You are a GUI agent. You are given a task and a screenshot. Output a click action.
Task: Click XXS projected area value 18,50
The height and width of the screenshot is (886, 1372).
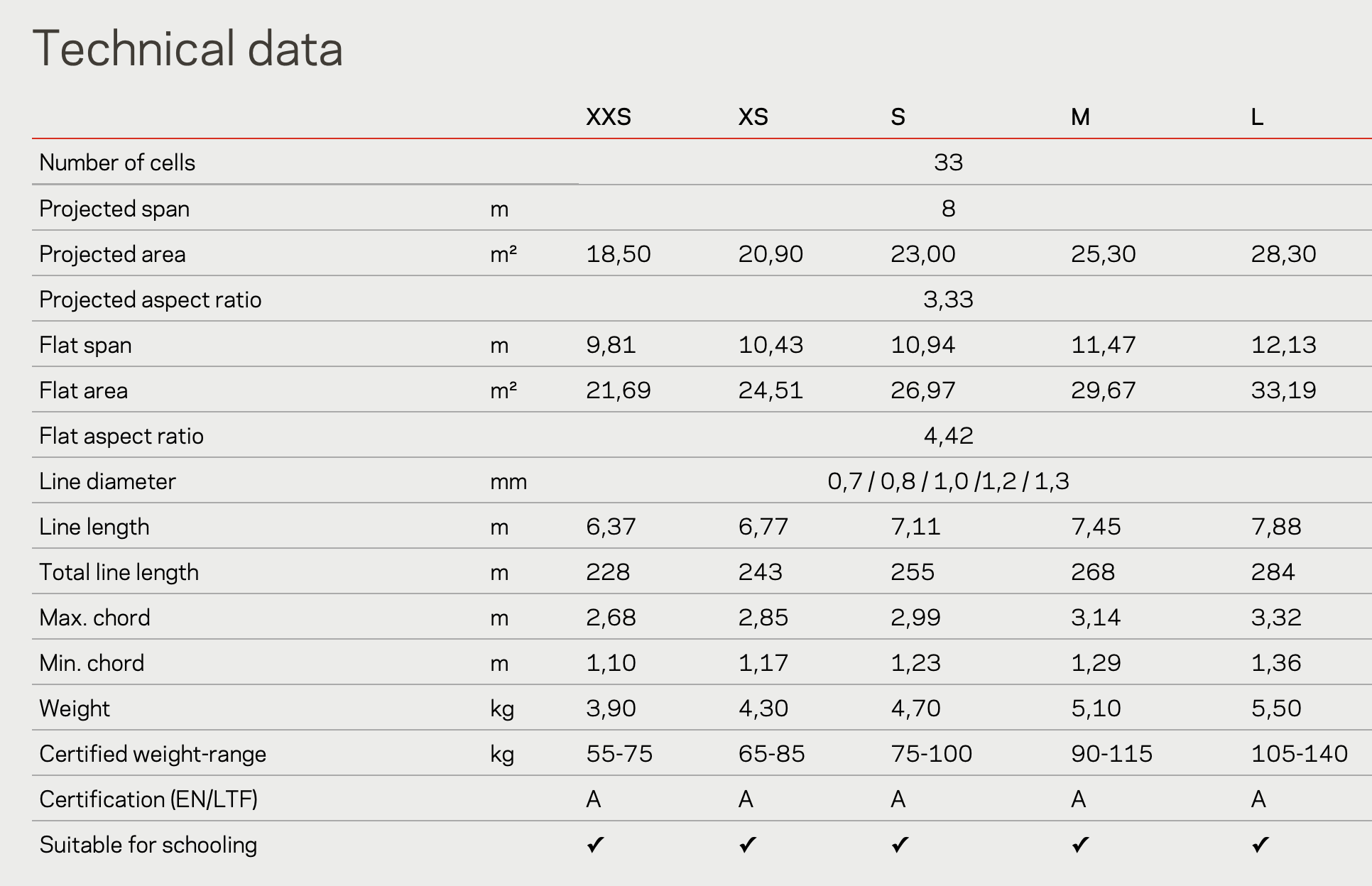[x=618, y=254]
